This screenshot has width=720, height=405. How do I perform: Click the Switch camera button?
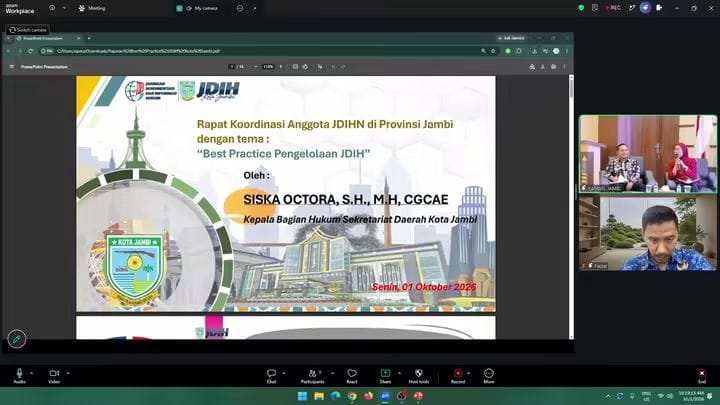pyautogui.click(x=28, y=30)
